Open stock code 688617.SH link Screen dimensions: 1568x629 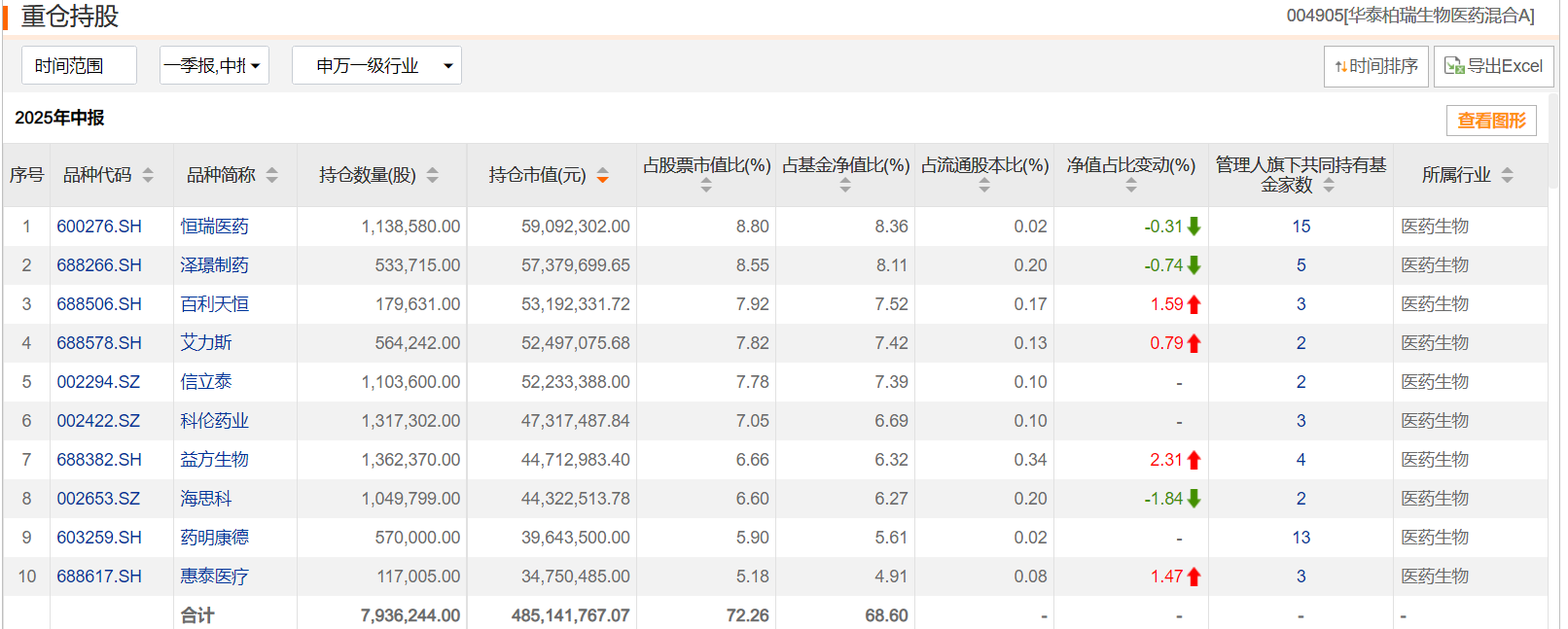(99, 577)
